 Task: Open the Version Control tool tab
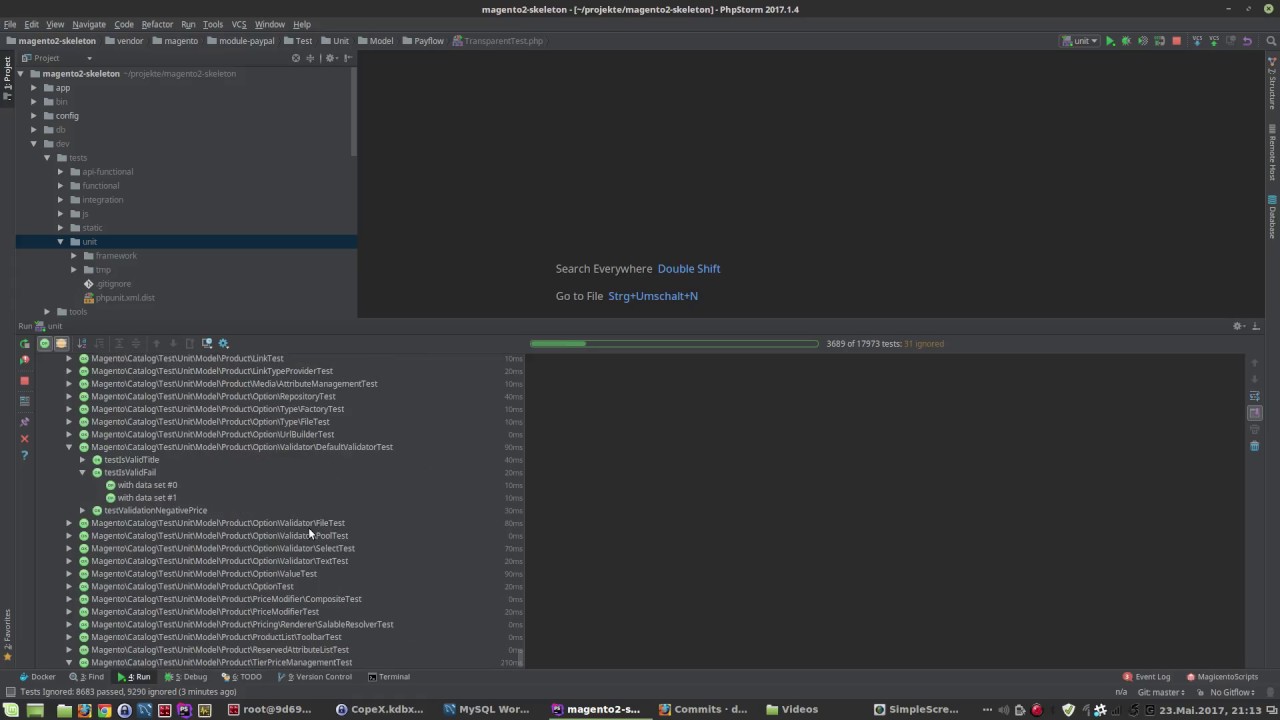point(314,677)
